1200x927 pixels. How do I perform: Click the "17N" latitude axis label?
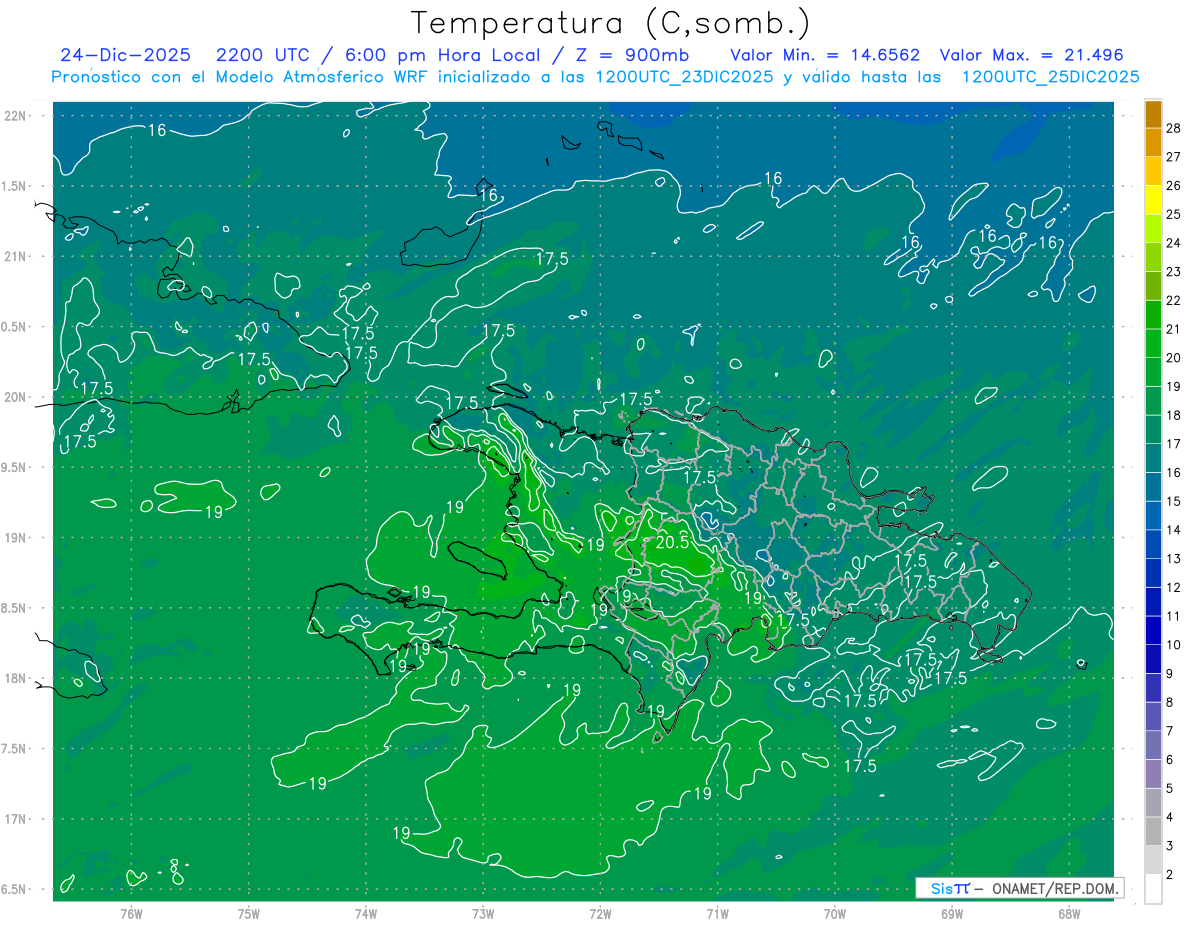click(16, 819)
